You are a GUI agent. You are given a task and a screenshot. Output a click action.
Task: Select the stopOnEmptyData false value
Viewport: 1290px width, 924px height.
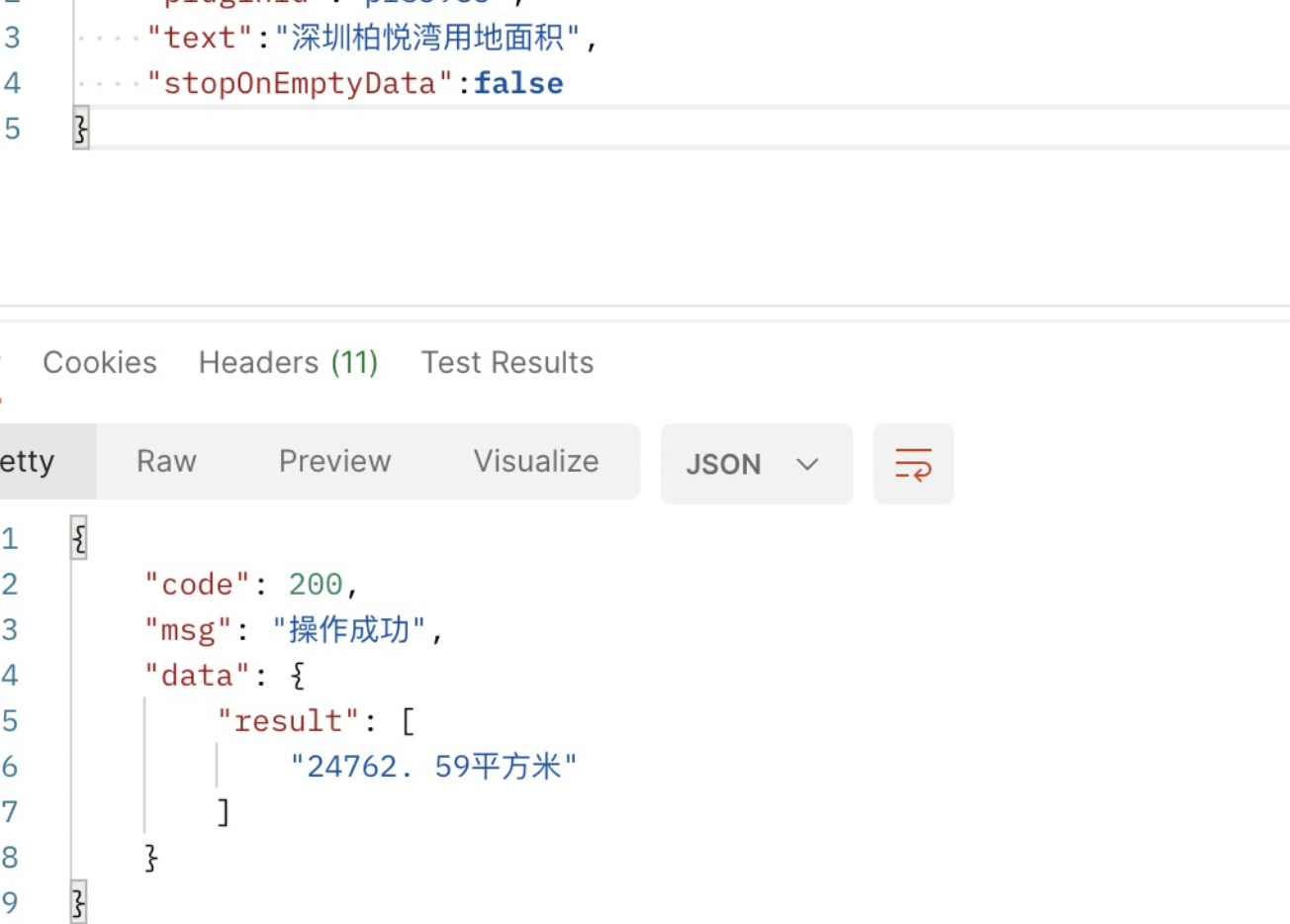coord(518,83)
